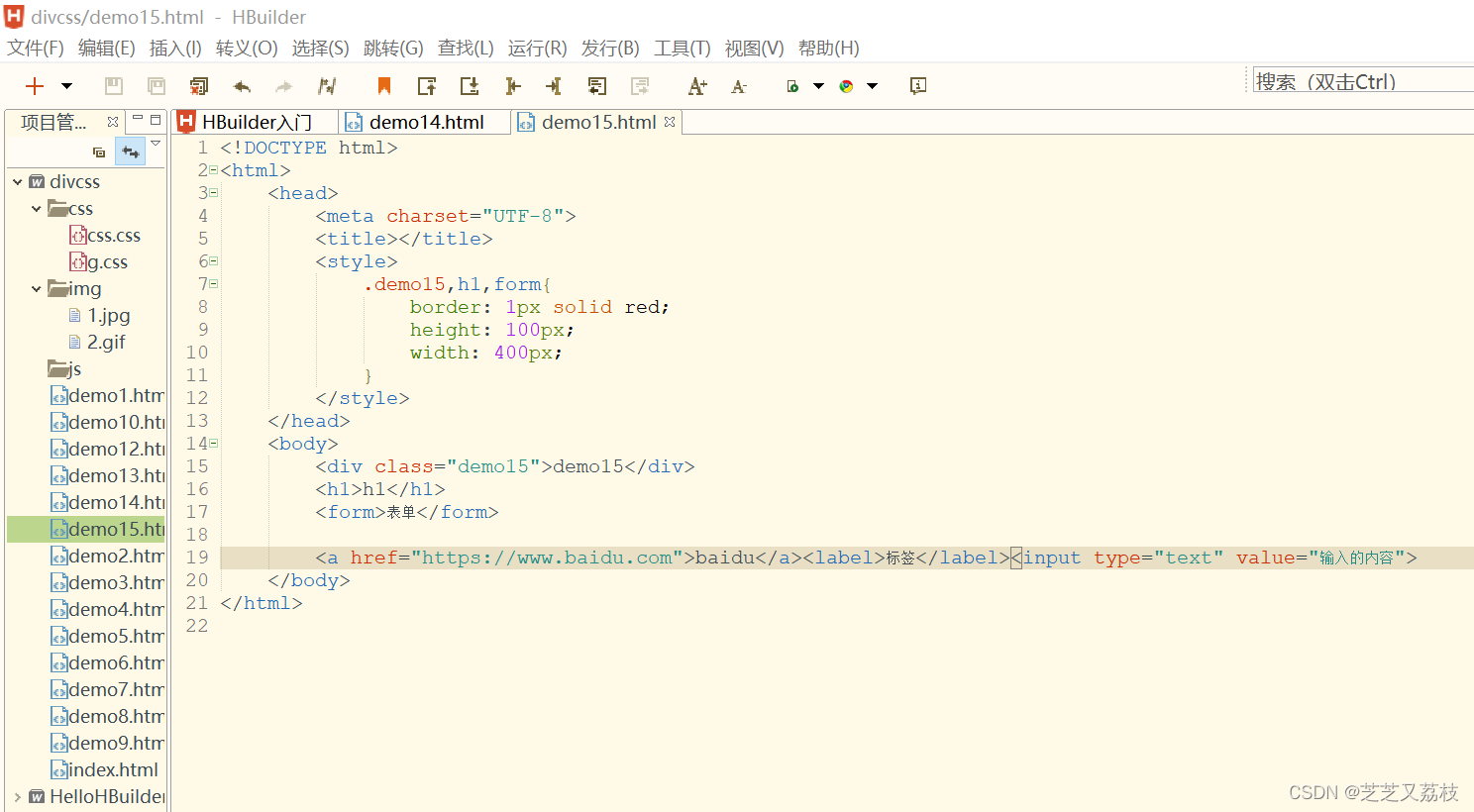Click the orange bookmark icon
This screenshot has width=1474, height=812.
[384, 86]
